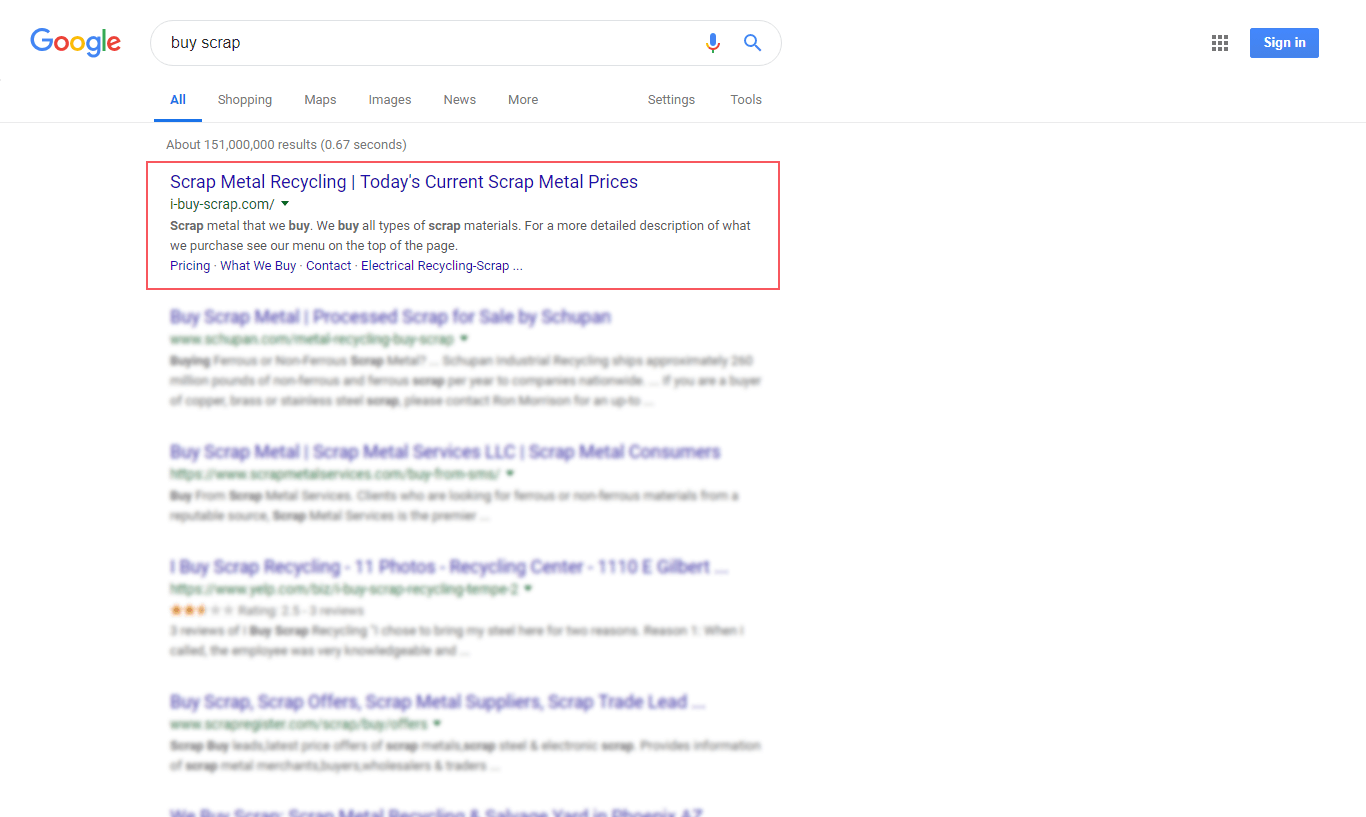Select the All results tab
Image resolution: width=1366 pixels, height=817 pixels.
[x=178, y=100]
